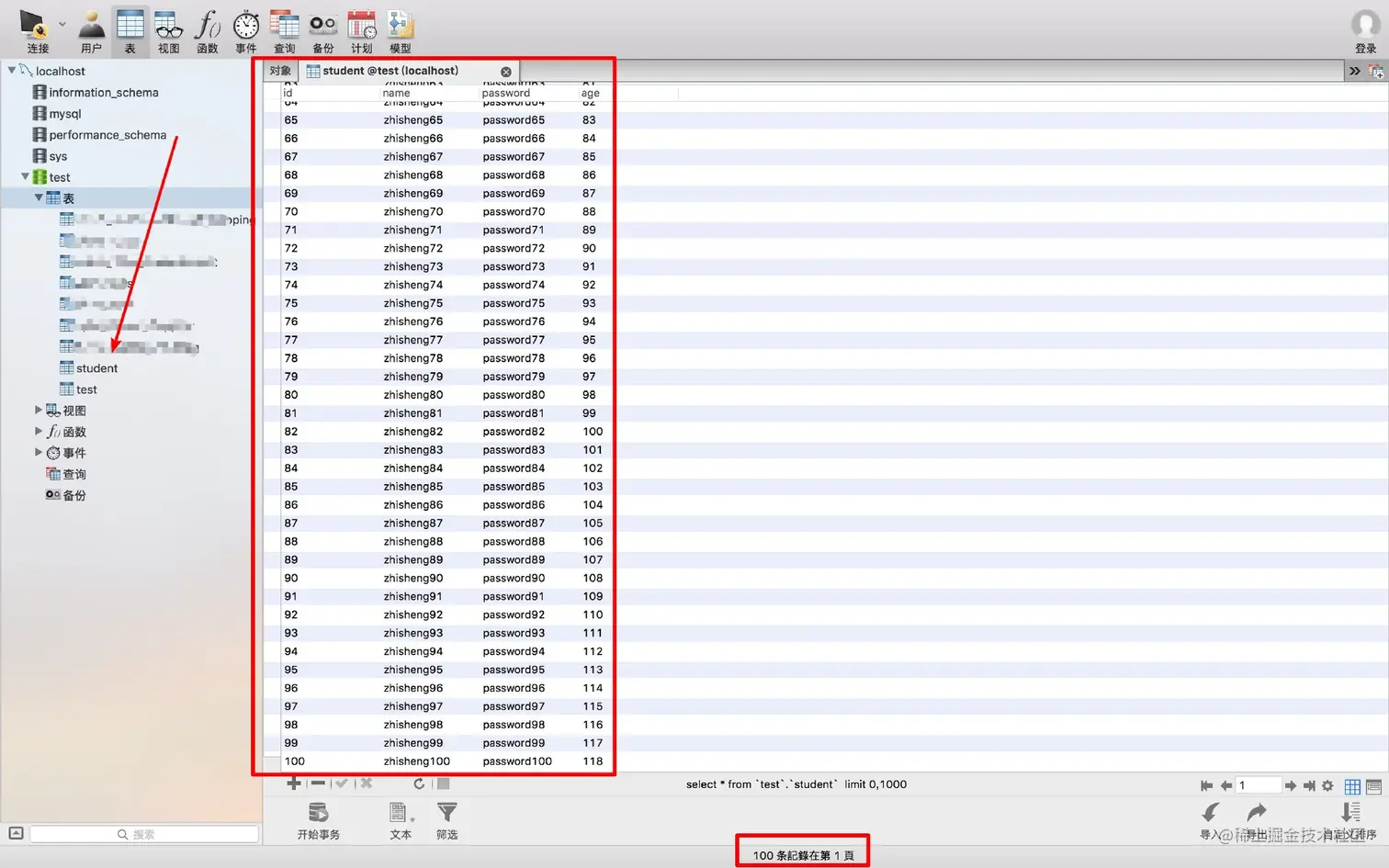Click the age column header
Screen dimensions: 1389x868
click(x=591, y=93)
